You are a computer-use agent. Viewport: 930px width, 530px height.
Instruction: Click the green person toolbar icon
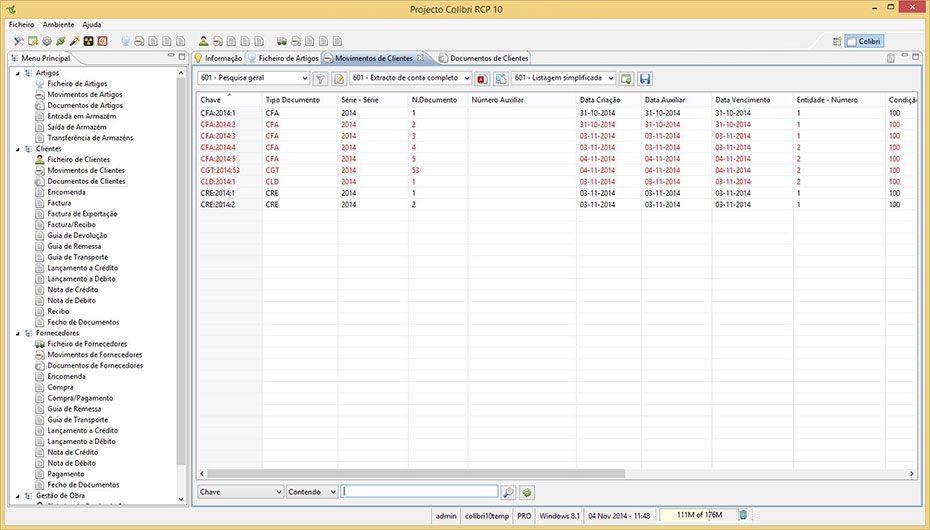[x=203, y=41]
